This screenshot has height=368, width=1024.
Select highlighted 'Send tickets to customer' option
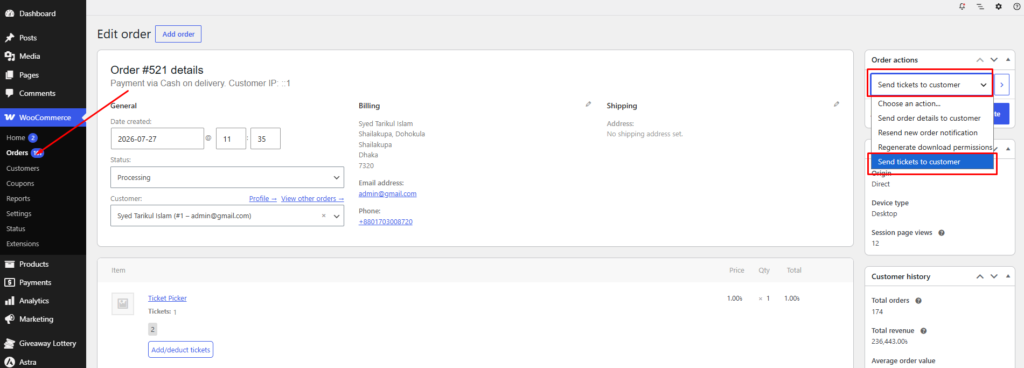click(x=932, y=162)
